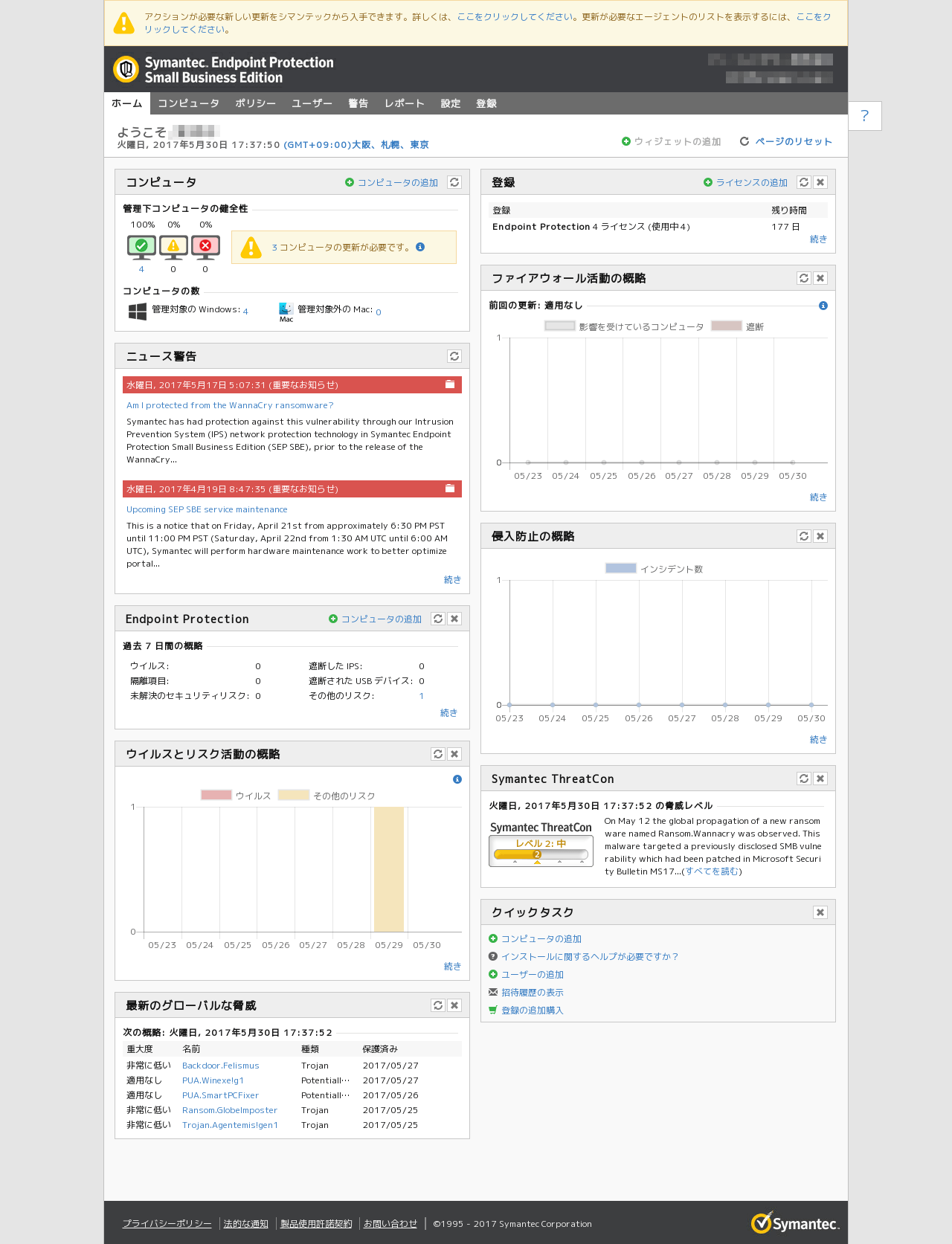Click 登録の追加購入 quick task
This screenshot has height=1244, width=952.
533,1011
